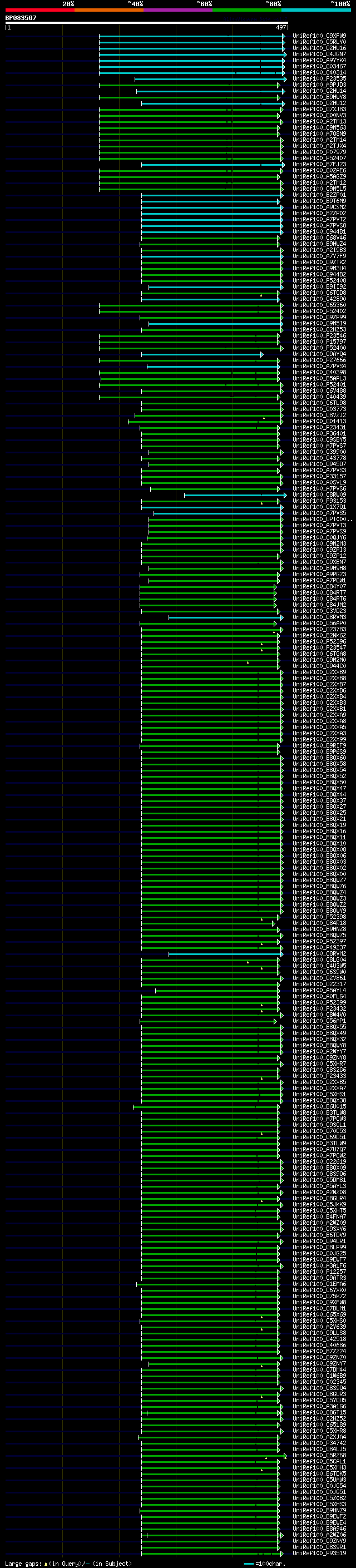Image resolution: width=356 pixels, height=1568 pixels.
Task: Click the green ~80% color scale segment
Action: (x=247, y=10)
